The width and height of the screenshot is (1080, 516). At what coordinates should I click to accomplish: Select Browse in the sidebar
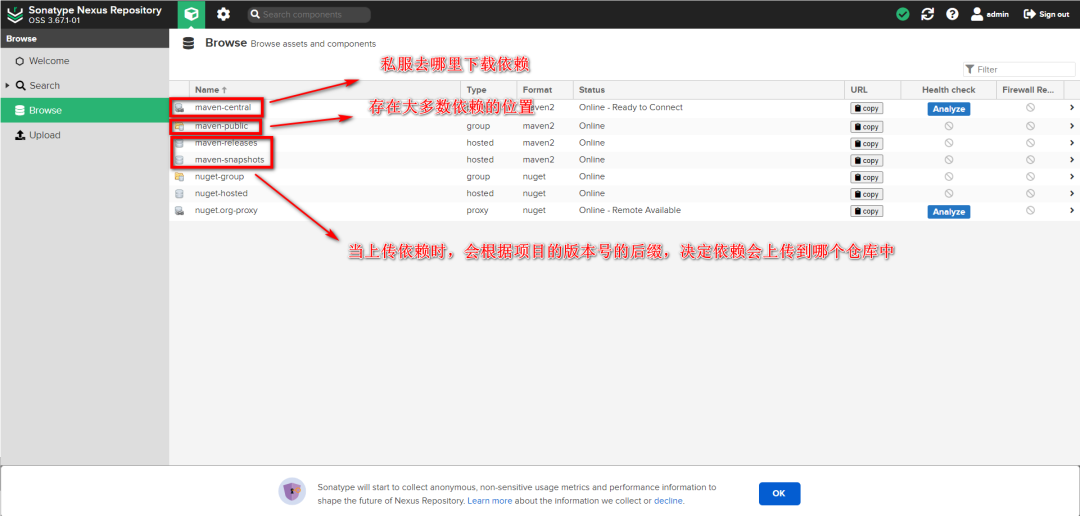click(84, 110)
